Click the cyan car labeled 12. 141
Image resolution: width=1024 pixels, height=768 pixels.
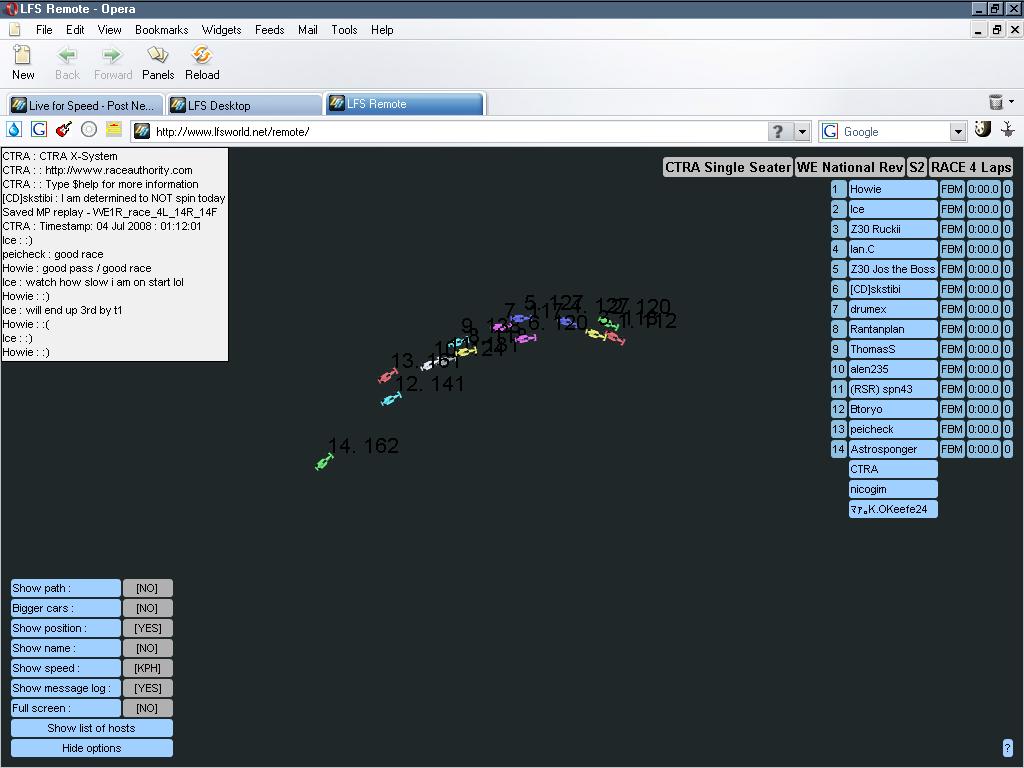point(391,399)
